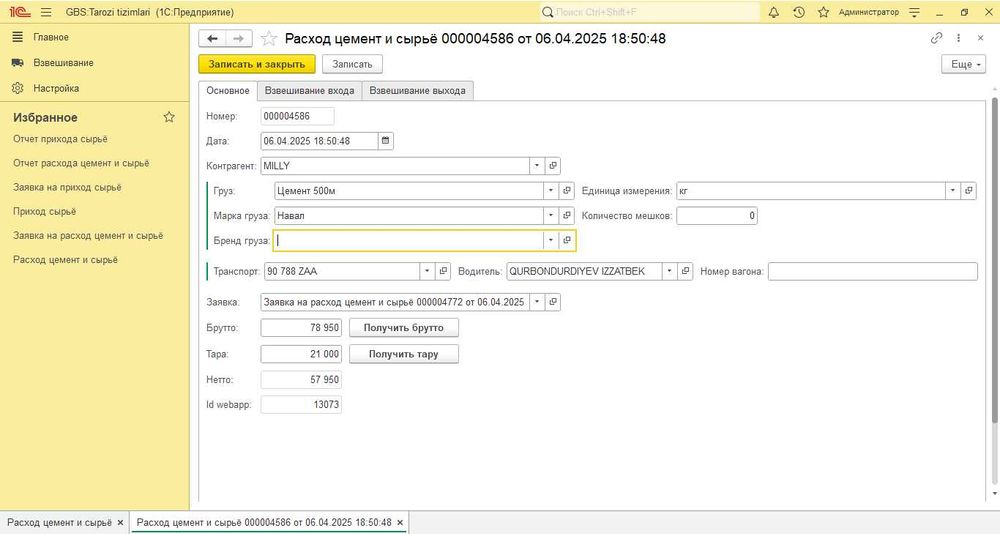Viewport: 1000px width, 534px height.
Task: Open Отчет расхода цемент и сырьё link
Action: (81, 163)
